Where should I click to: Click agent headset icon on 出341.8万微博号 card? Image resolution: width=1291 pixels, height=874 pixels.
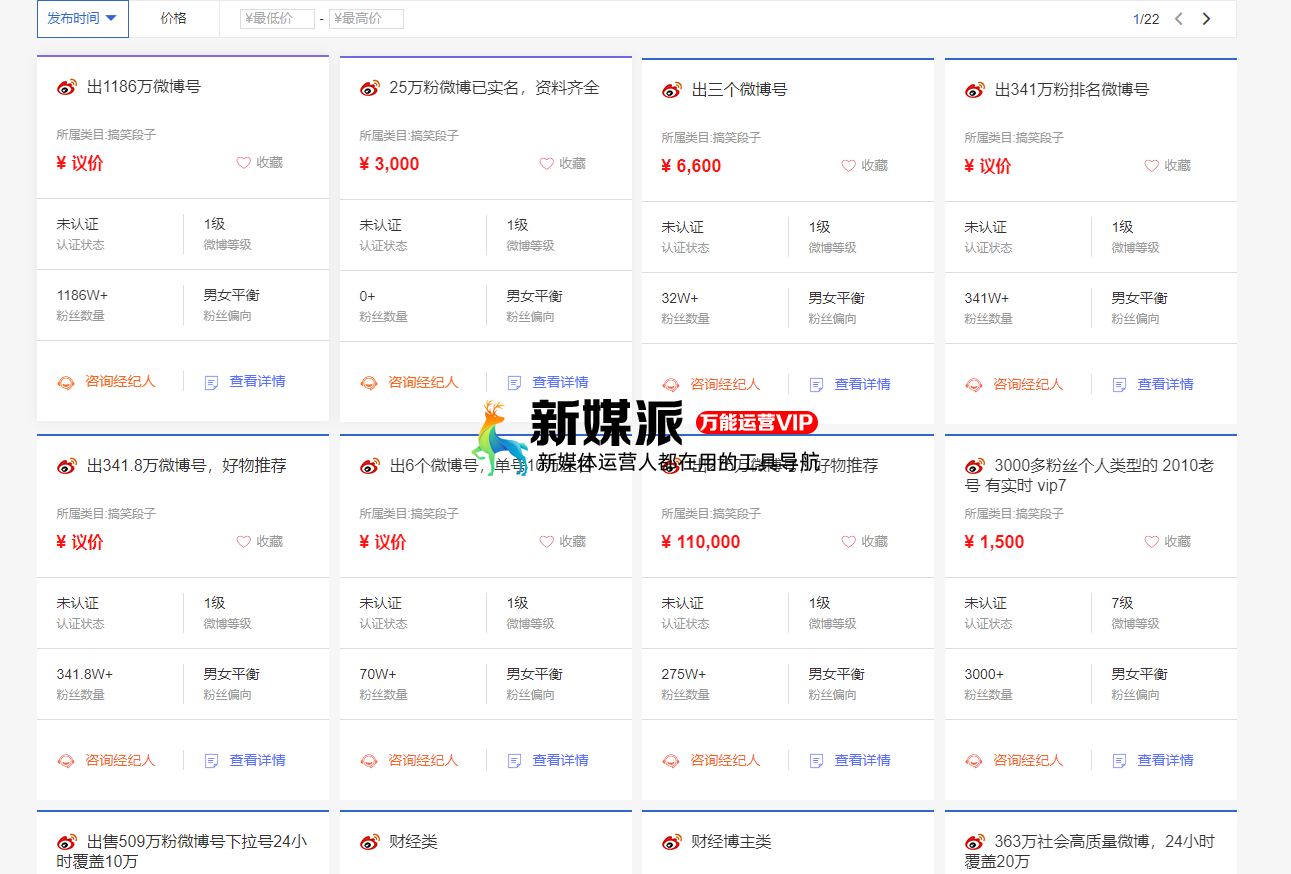coord(66,761)
